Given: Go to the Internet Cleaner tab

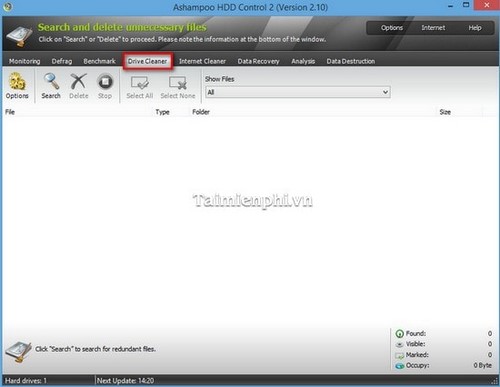Looking at the screenshot, I should [x=202, y=61].
